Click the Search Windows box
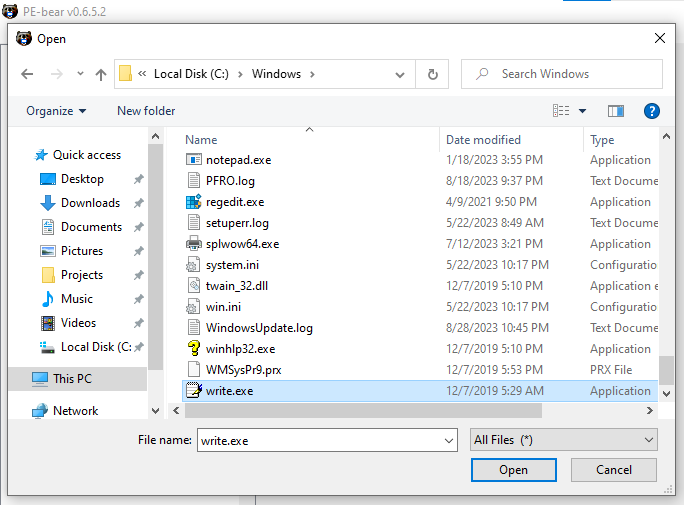 pyautogui.click(x=562, y=74)
